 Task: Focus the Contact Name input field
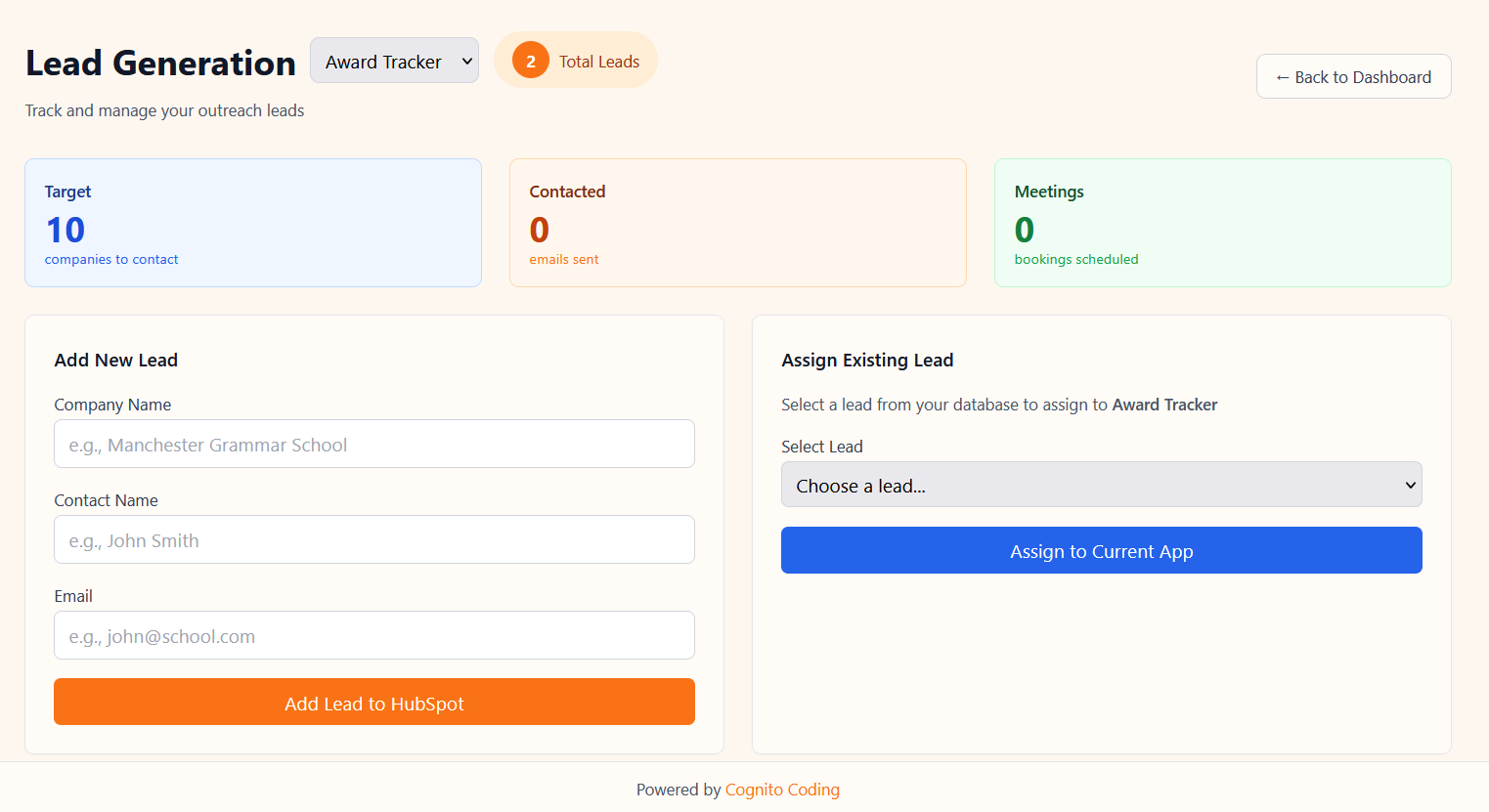tap(373, 540)
